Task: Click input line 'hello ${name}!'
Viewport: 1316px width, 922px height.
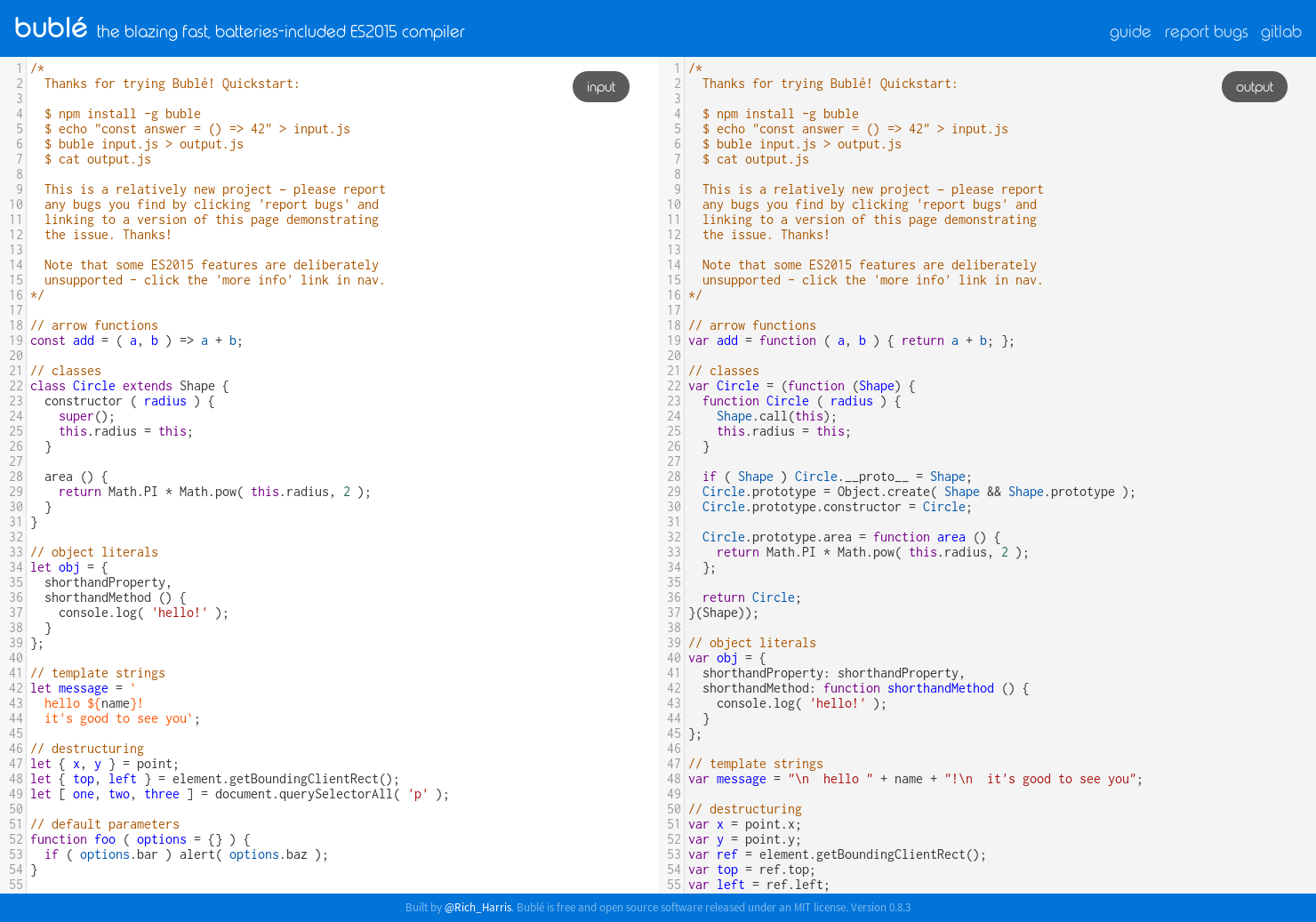Action: point(94,703)
